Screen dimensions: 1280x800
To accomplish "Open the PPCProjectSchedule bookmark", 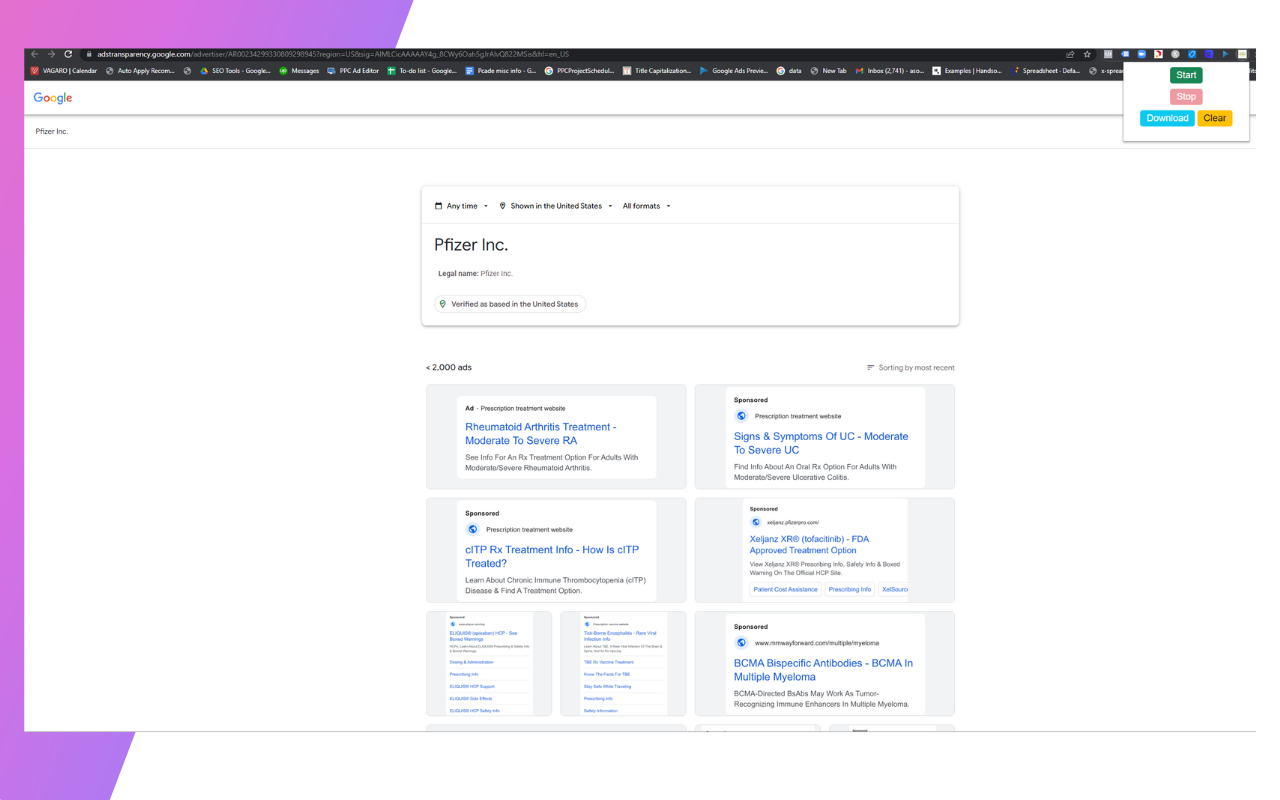I will coord(579,71).
